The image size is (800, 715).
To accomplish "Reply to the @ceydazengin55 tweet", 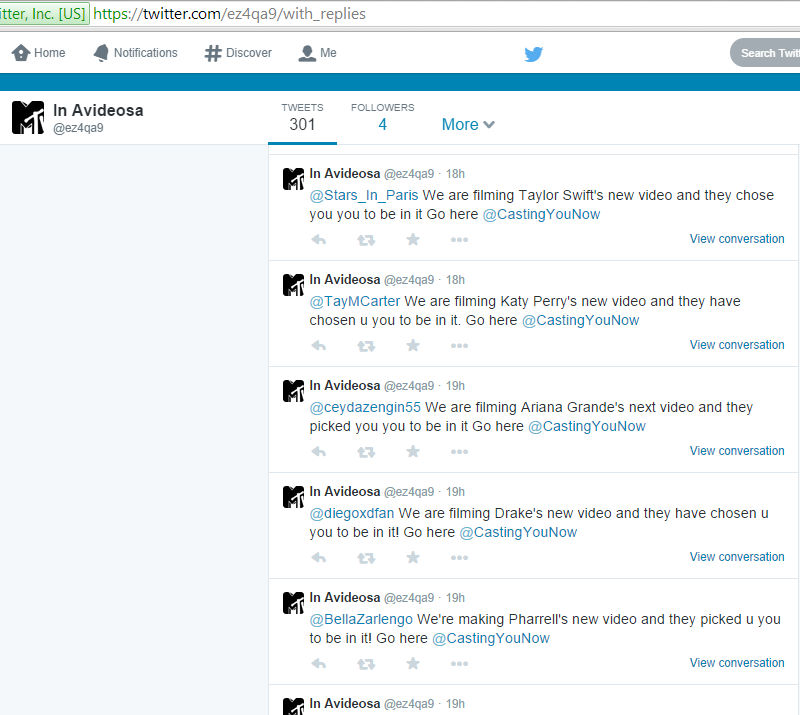I will click(319, 452).
